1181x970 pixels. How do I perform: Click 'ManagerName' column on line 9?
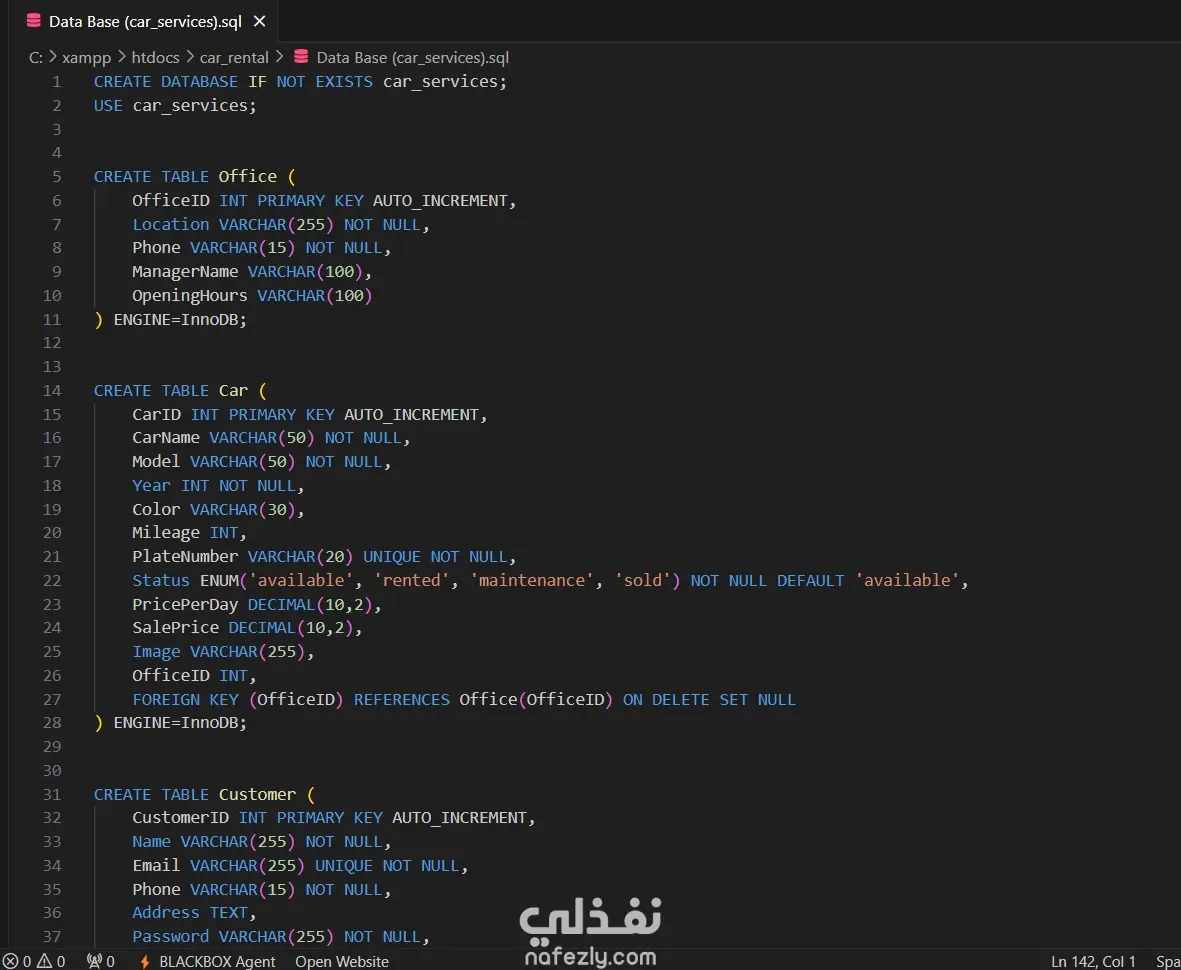(x=185, y=271)
